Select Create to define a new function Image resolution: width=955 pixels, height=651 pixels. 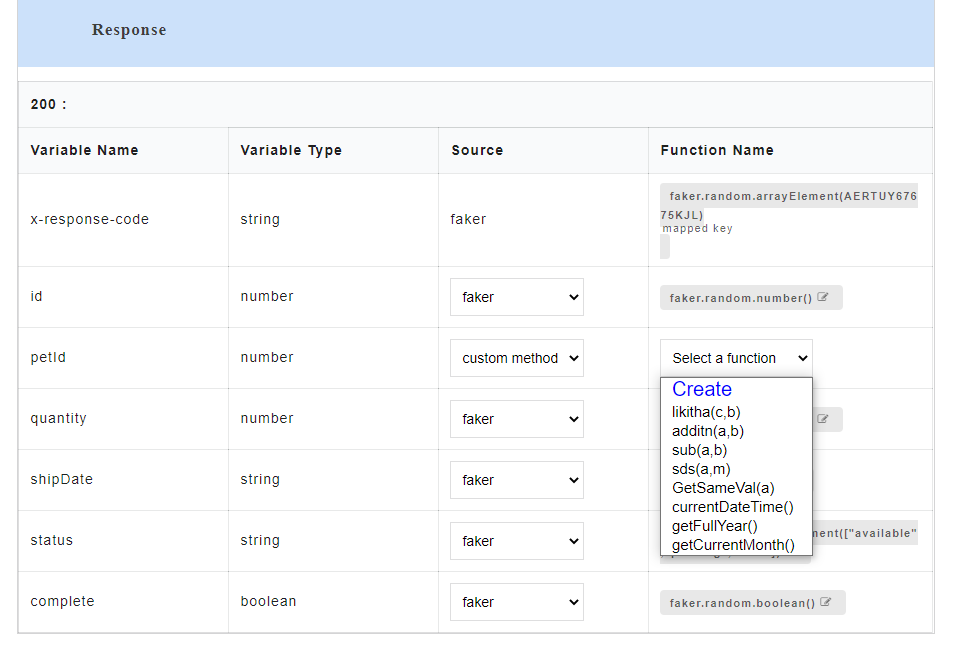pos(701,389)
